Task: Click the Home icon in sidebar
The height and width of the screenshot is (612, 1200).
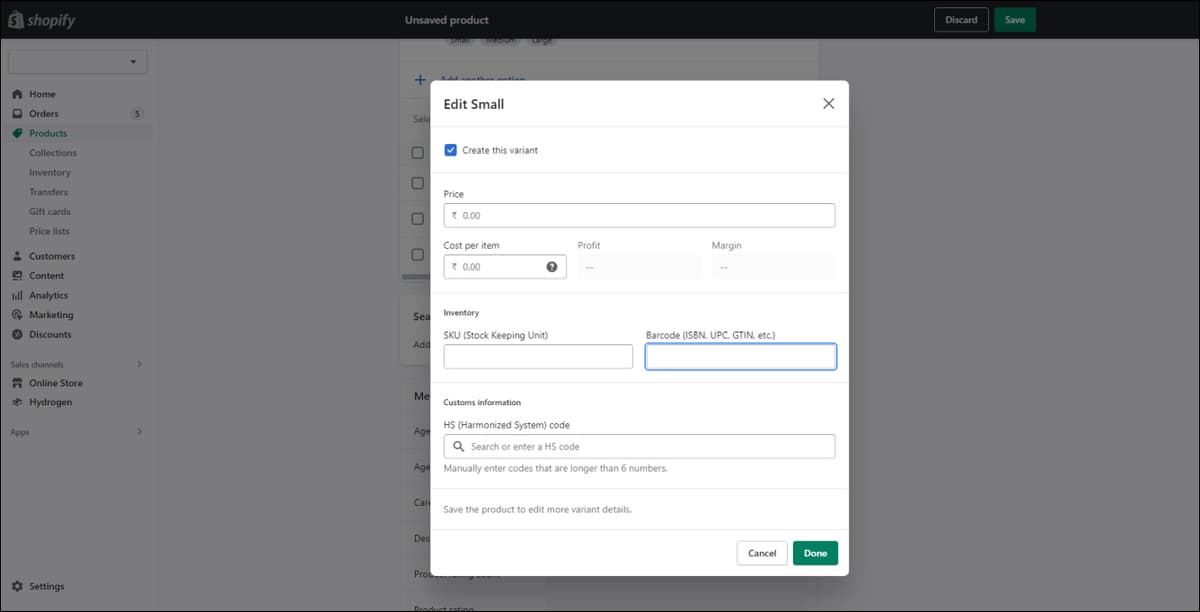Action: 17,94
